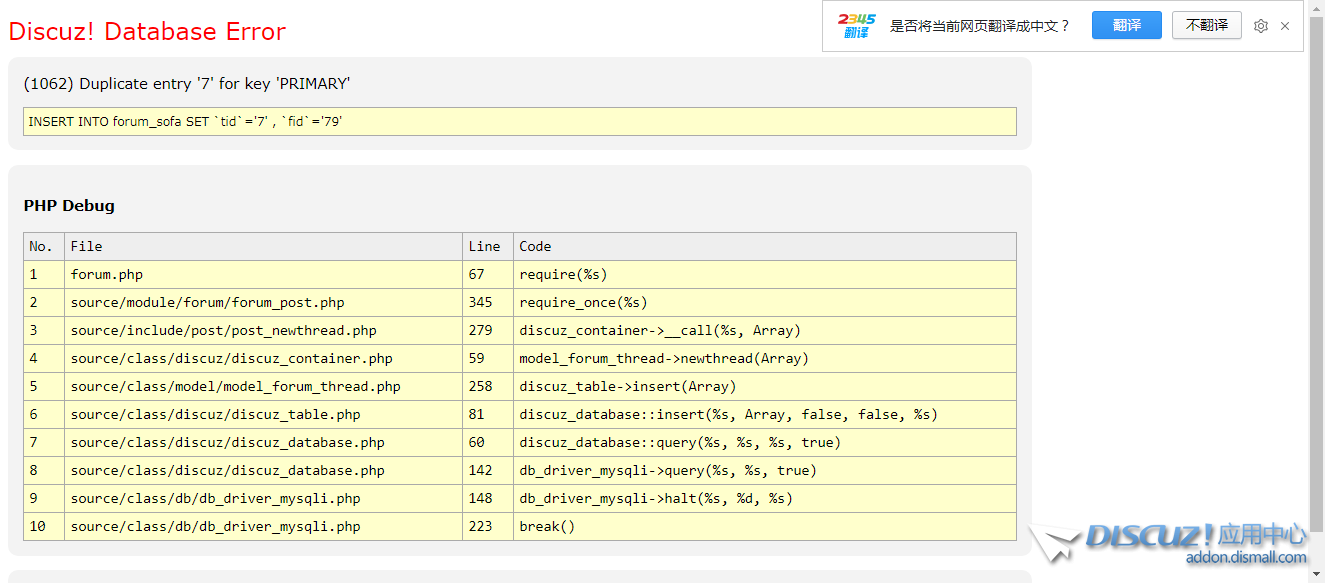Click the Code column header

click(x=764, y=246)
